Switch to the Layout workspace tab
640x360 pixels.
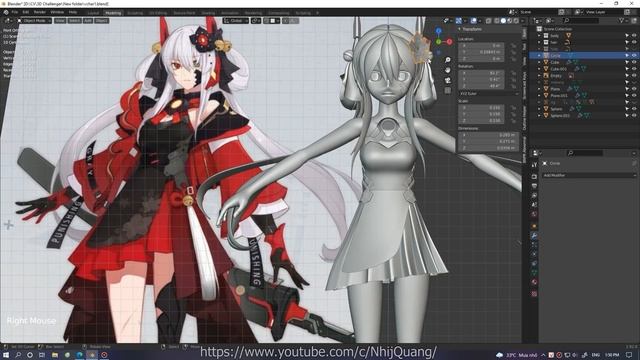[93, 13]
